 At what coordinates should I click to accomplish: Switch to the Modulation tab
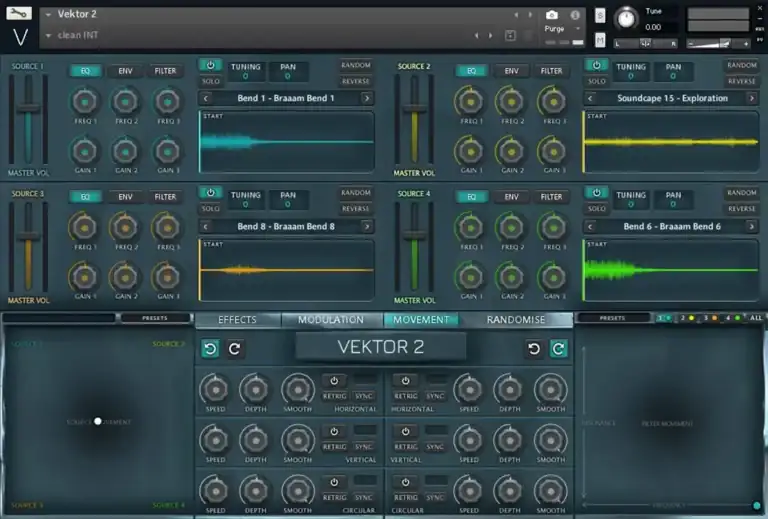[x=331, y=320]
